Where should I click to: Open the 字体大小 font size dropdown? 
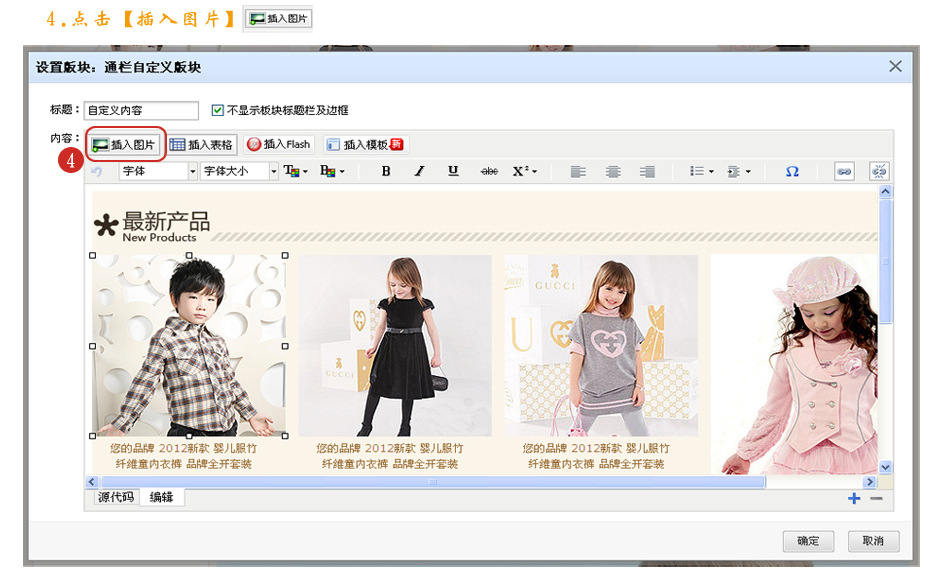[239, 171]
